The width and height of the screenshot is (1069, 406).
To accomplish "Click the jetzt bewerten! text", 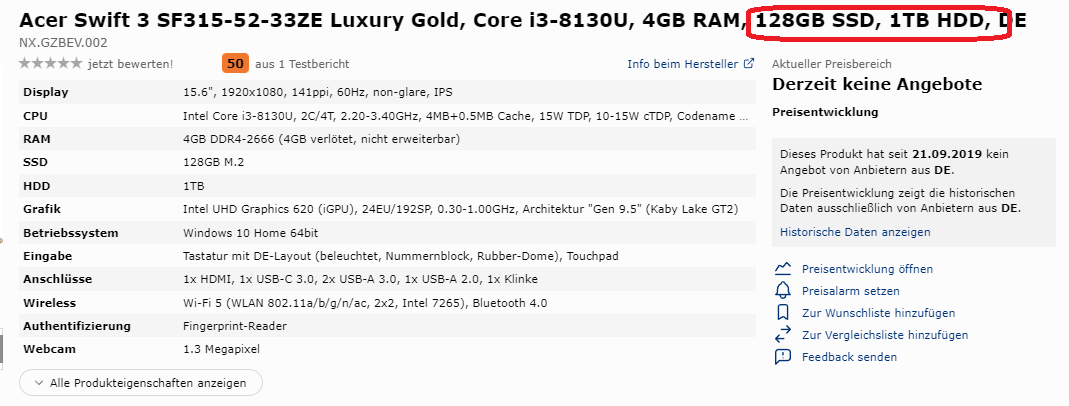I will (x=130, y=64).
